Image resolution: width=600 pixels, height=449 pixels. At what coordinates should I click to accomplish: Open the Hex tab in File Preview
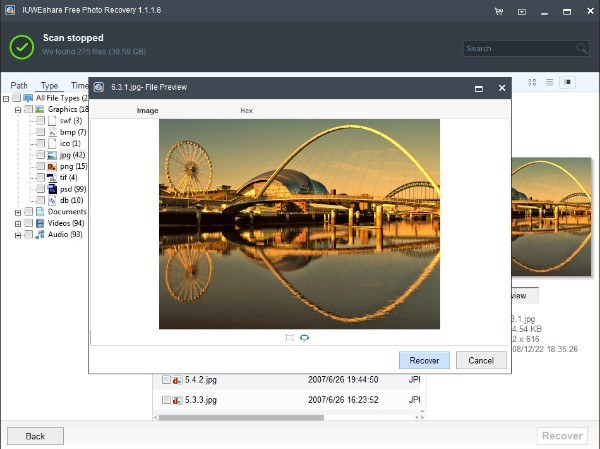pos(246,110)
